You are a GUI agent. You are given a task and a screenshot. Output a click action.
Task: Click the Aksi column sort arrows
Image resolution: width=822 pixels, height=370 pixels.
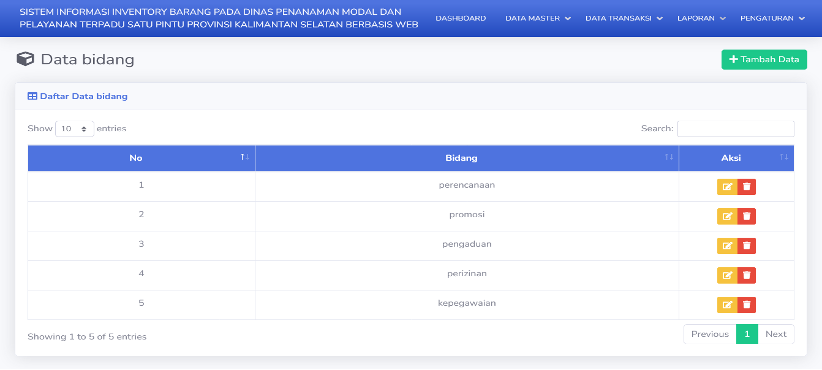[x=784, y=157]
